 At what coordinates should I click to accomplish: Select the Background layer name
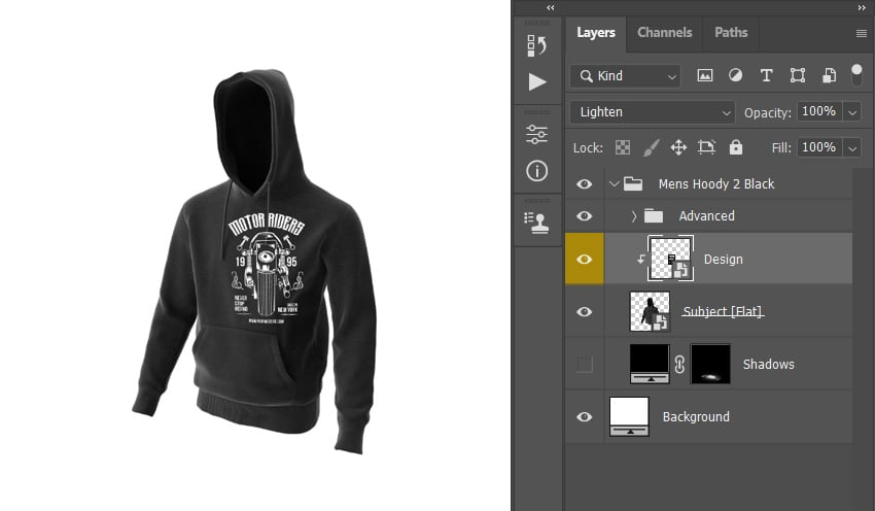(x=696, y=417)
